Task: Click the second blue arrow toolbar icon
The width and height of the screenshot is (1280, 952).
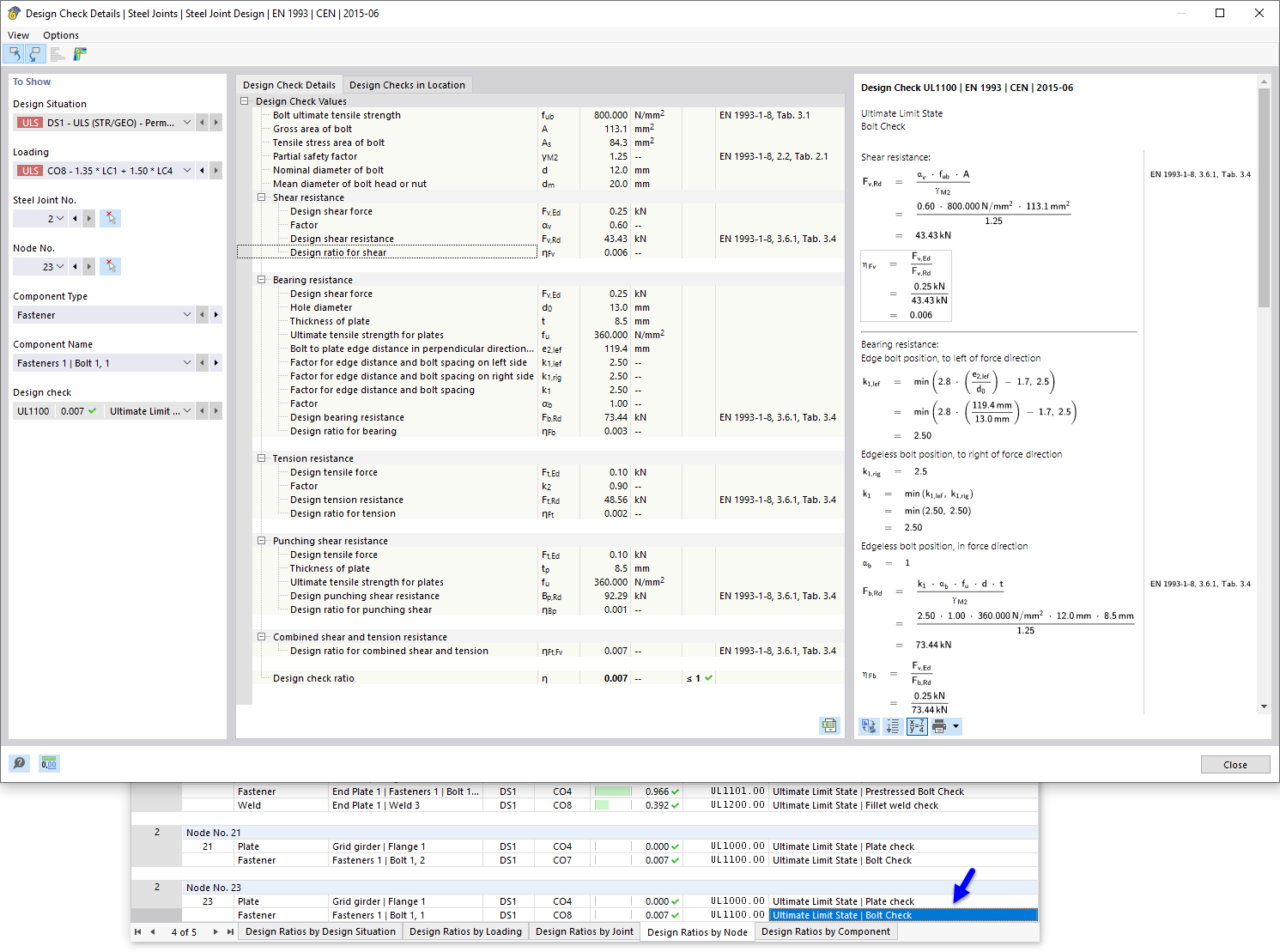Action: (x=35, y=54)
